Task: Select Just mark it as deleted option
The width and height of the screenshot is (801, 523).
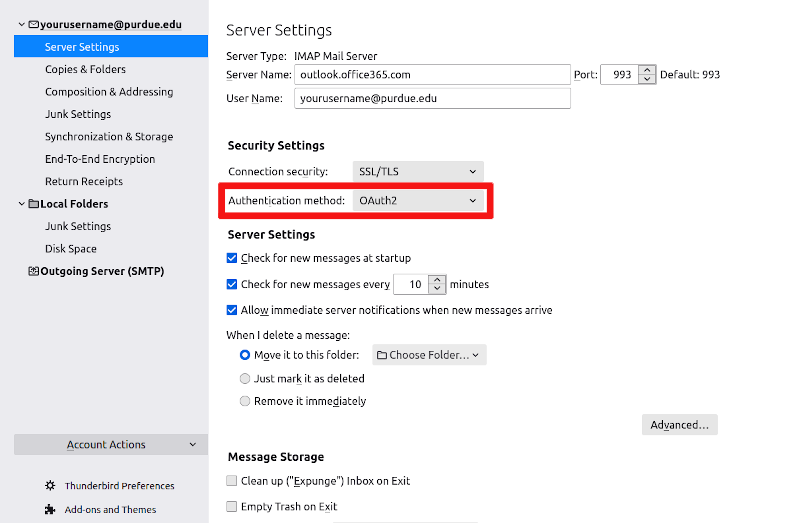Action: click(245, 379)
